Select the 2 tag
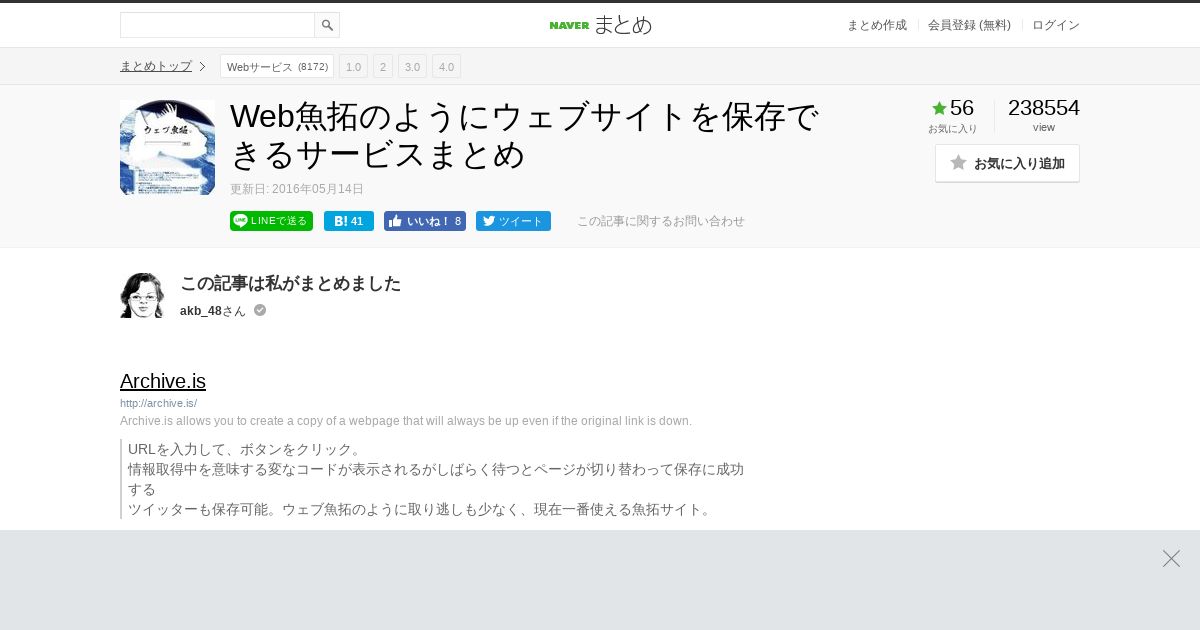Viewport: 1200px width, 630px height. [383, 66]
